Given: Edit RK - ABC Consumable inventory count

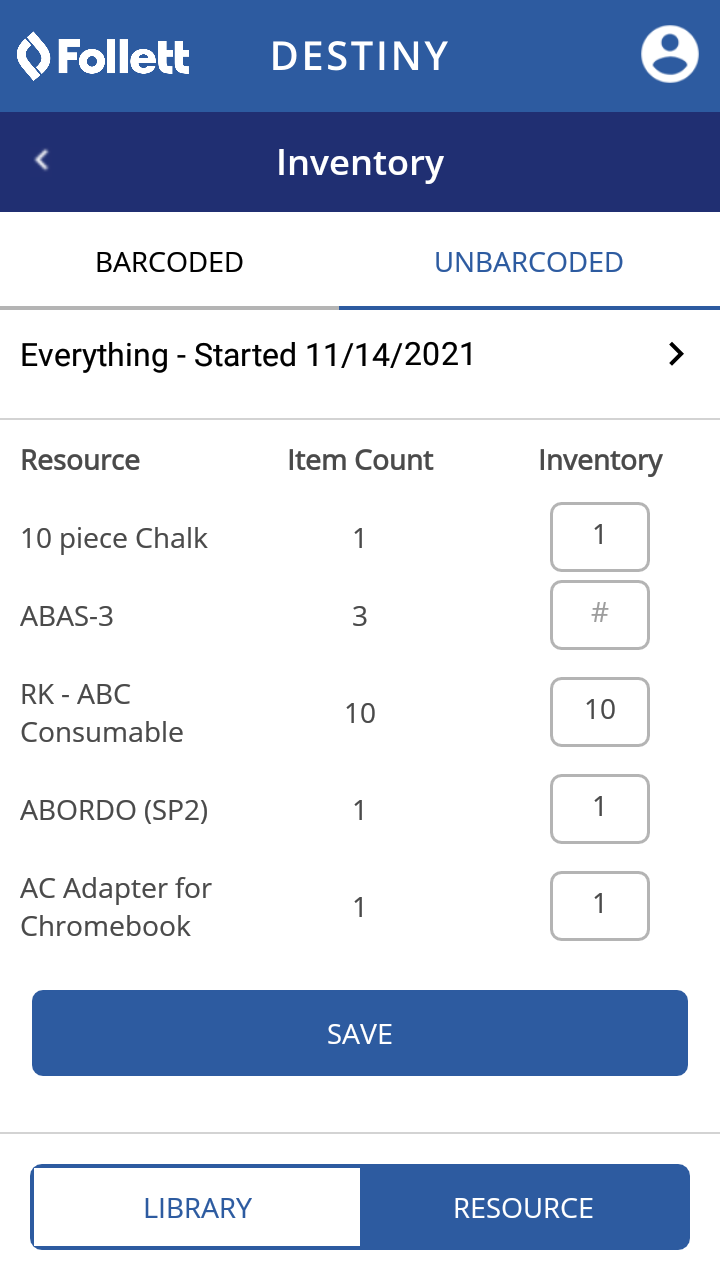Looking at the screenshot, I should click(x=599, y=711).
